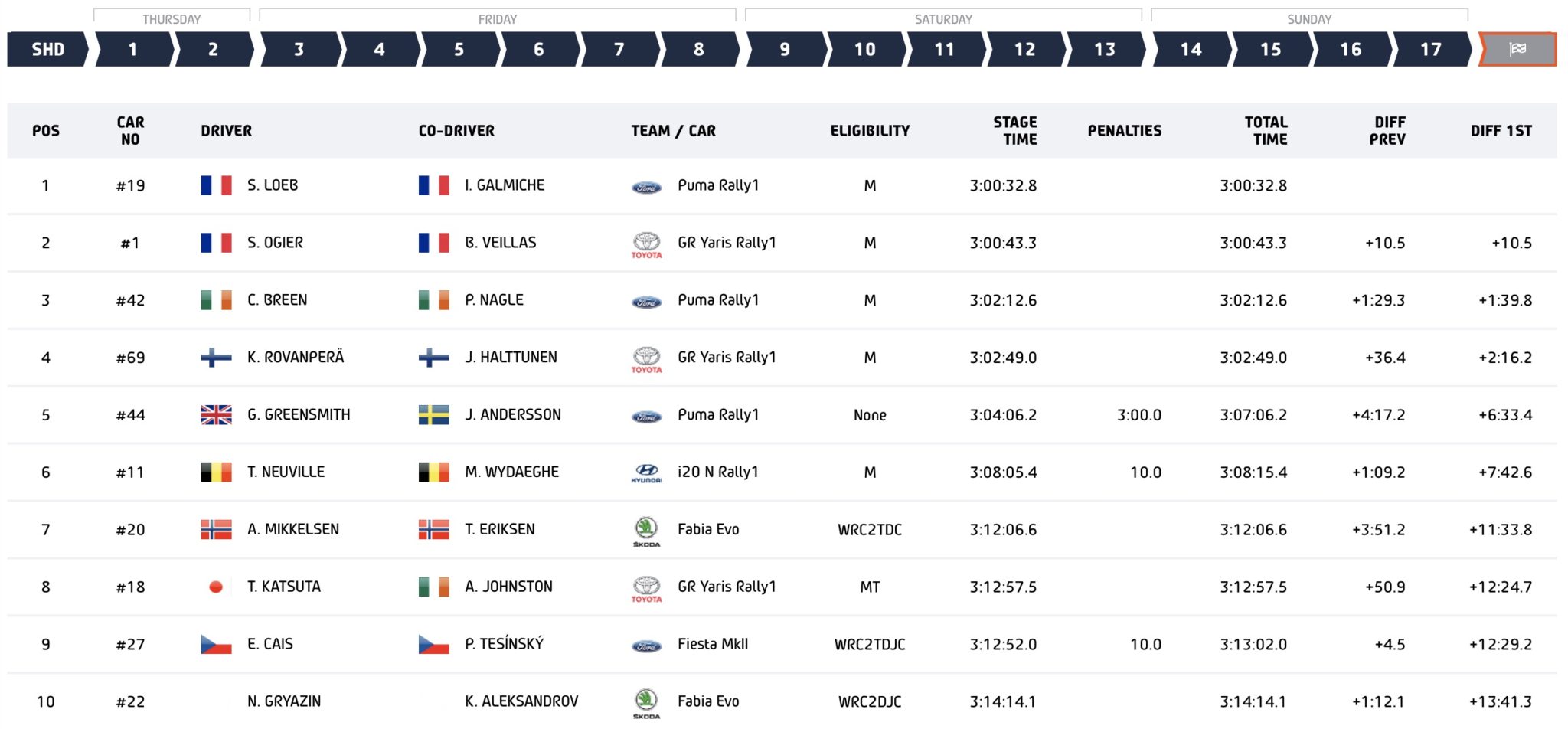Image resolution: width=1568 pixels, height=729 pixels.
Task: Select stage 12 under Saturday
Action: [x=1024, y=49]
